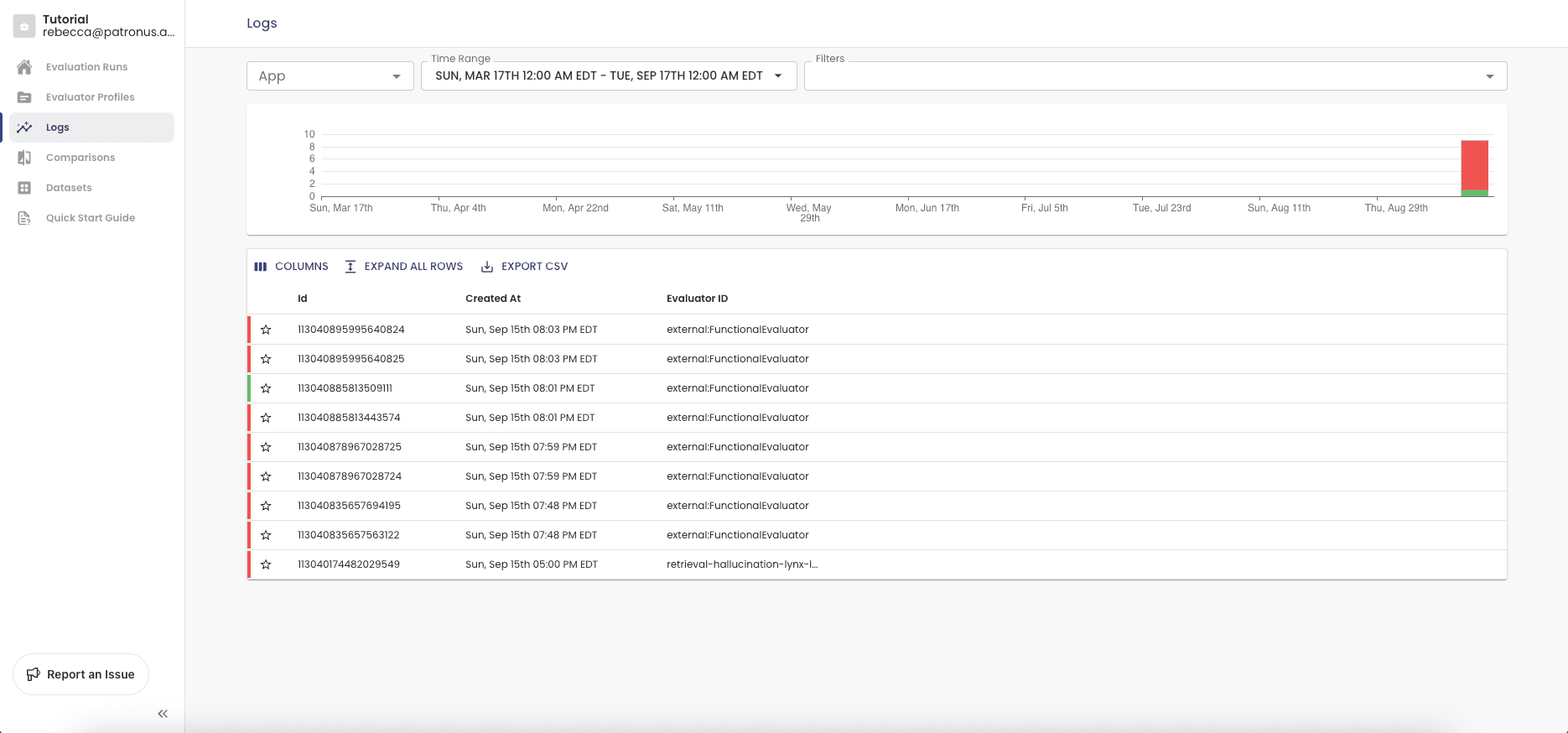Click EXPORT CSV button
The width and height of the screenshot is (1568, 733).
(x=524, y=267)
